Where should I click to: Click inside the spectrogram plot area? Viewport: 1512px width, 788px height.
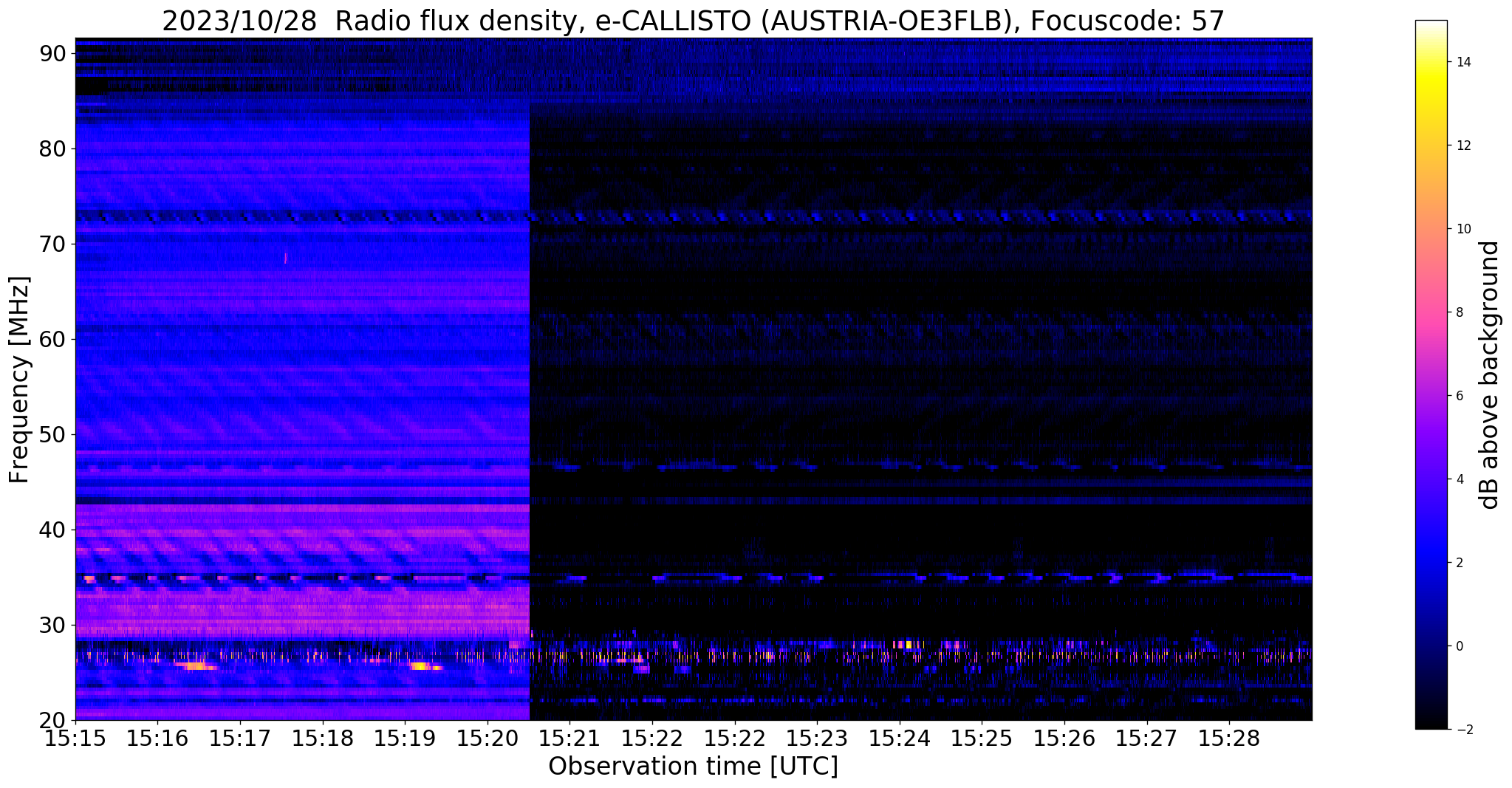click(x=694, y=379)
